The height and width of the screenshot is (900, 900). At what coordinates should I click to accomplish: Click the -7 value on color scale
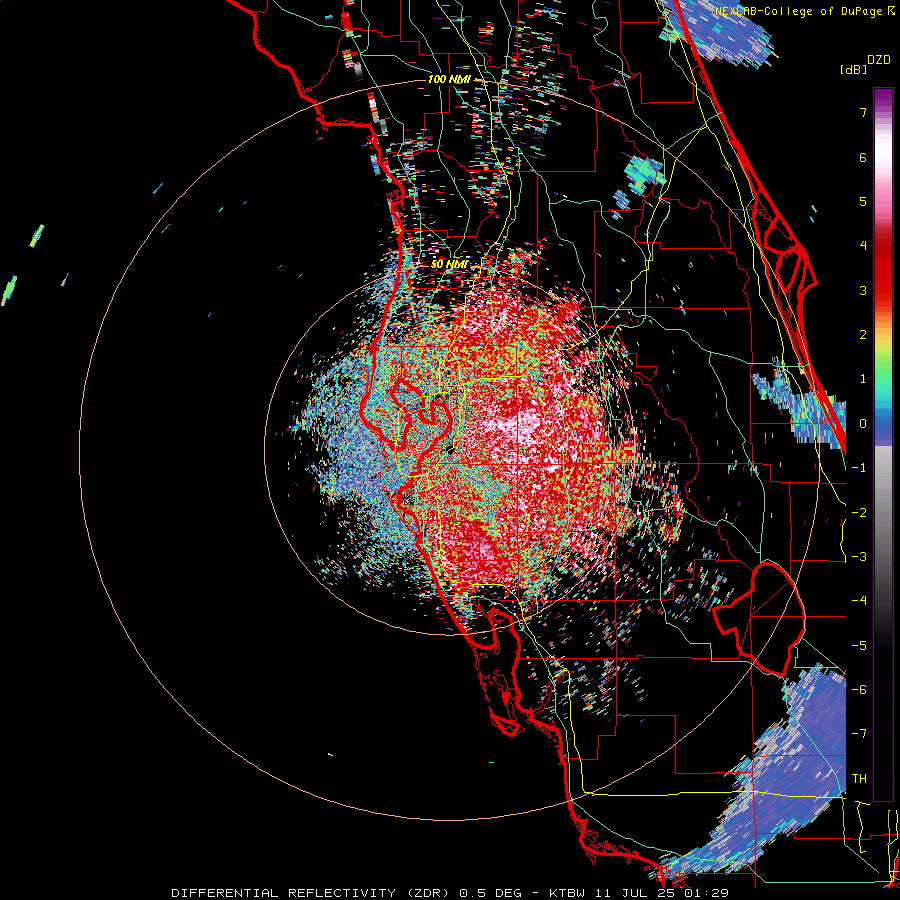click(x=859, y=734)
